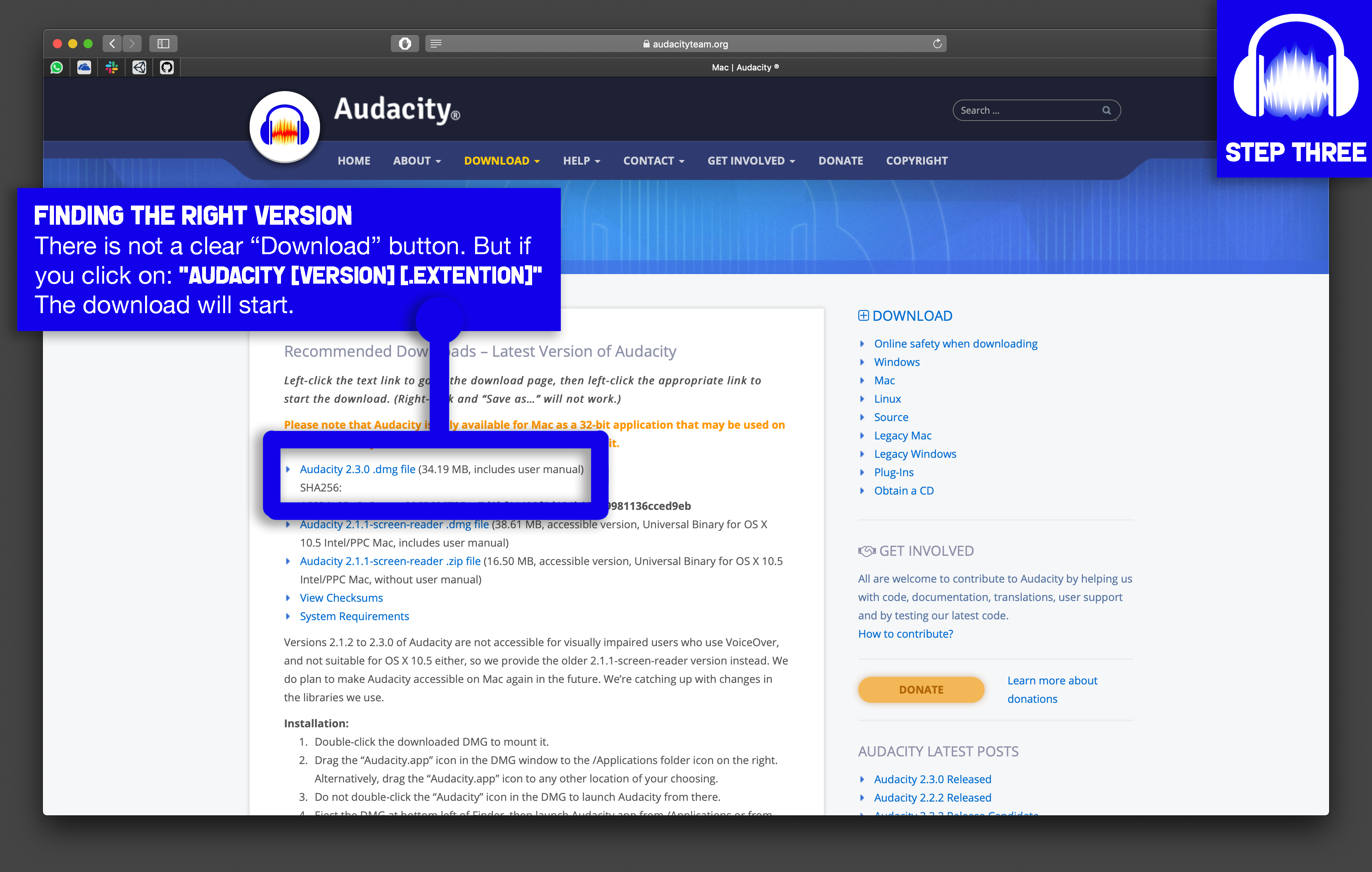The height and width of the screenshot is (872, 1372).
Task: Open the HELP dropdown menu
Action: [578, 160]
